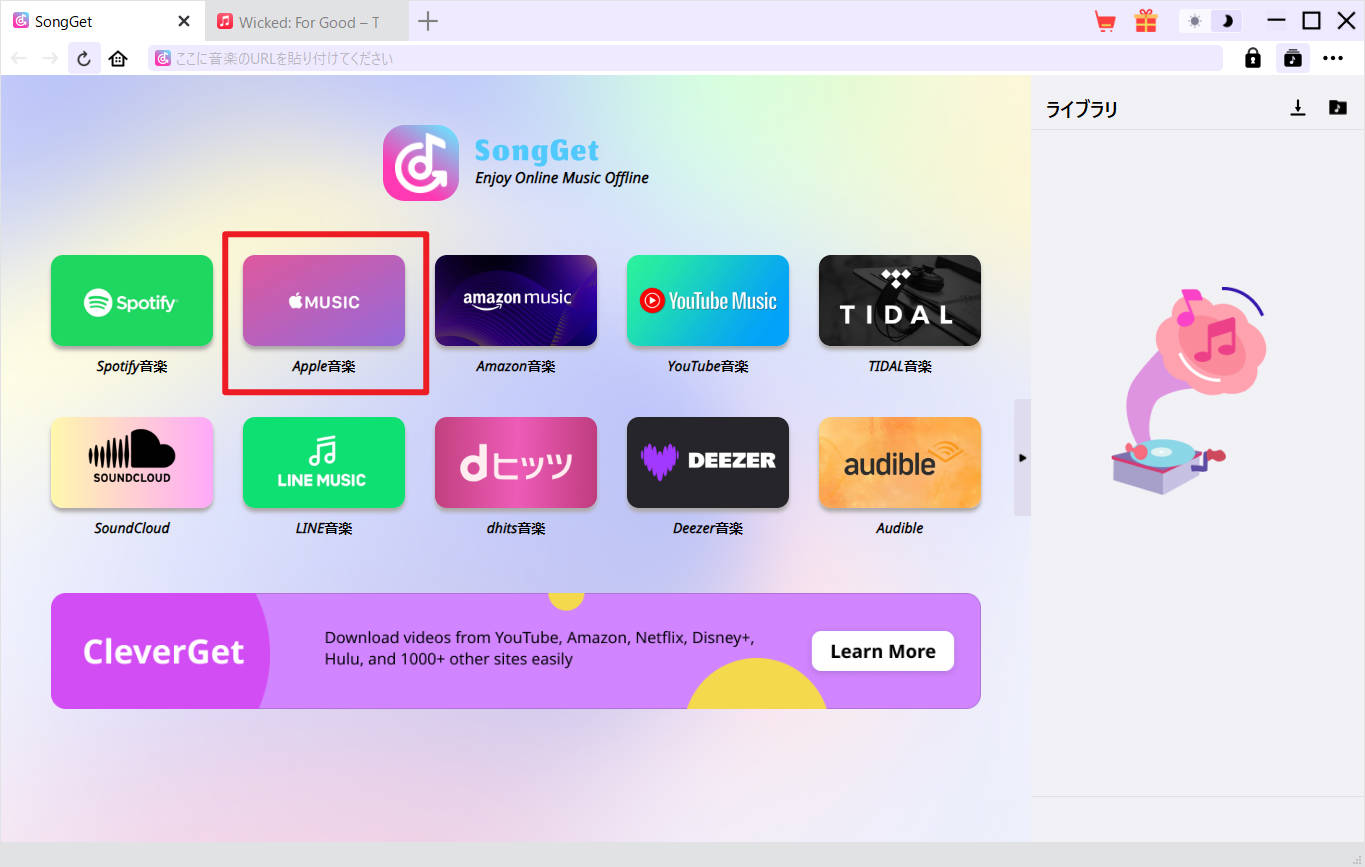
Task: Open the Amazon Music downloader
Action: (x=515, y=300)
